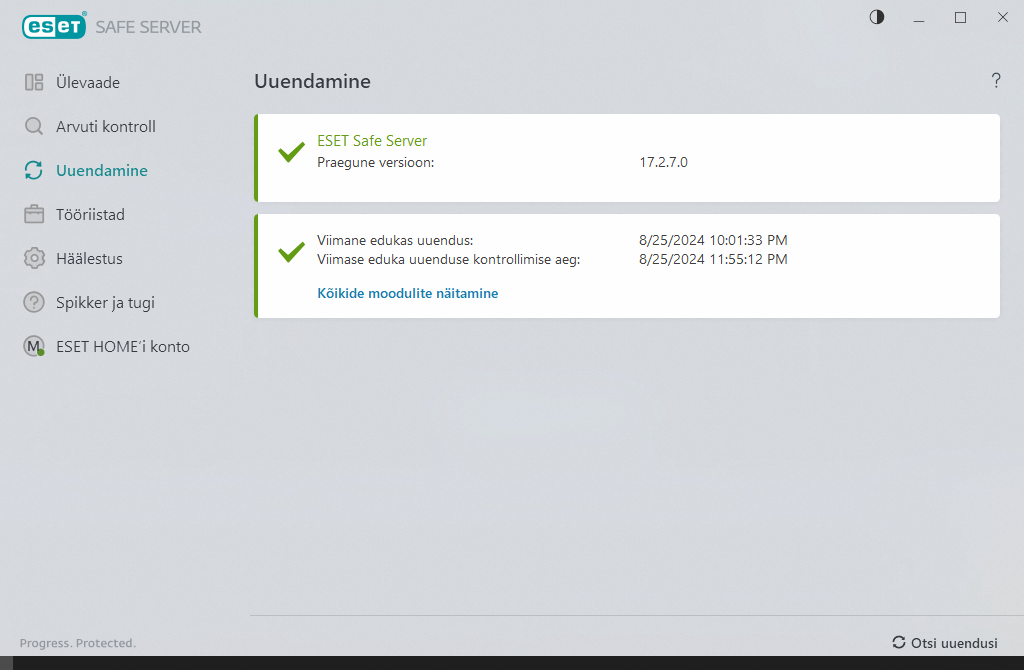Click the Uuendamine refresh arrows icon

34,170
